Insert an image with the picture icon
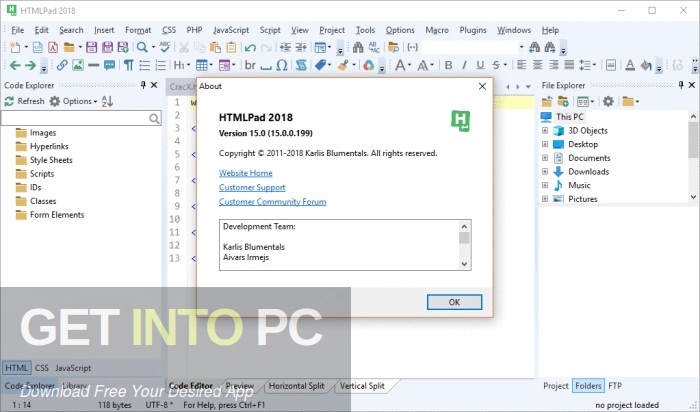 point(78,66)
